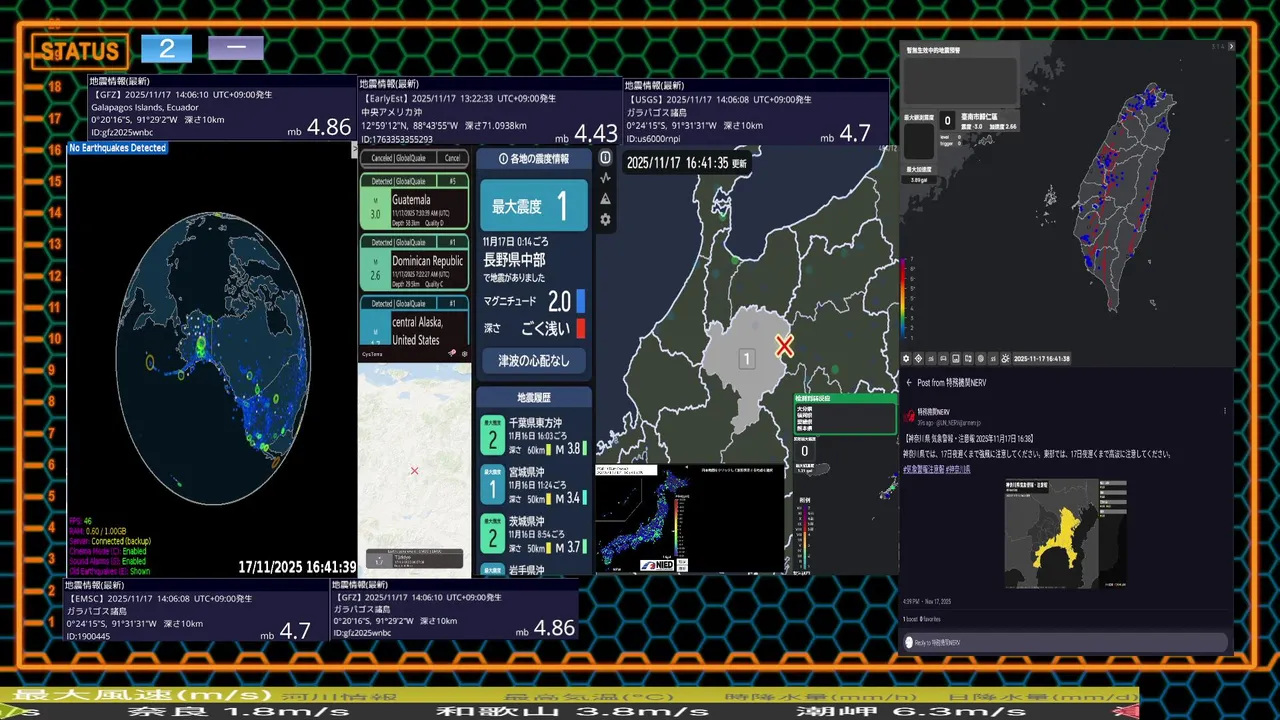The width and height of the screenshot is (1280, 720).
Task: Click the GFZ Galapagos Islands, Ecuador info panel
Action: (x=221, y=108)
